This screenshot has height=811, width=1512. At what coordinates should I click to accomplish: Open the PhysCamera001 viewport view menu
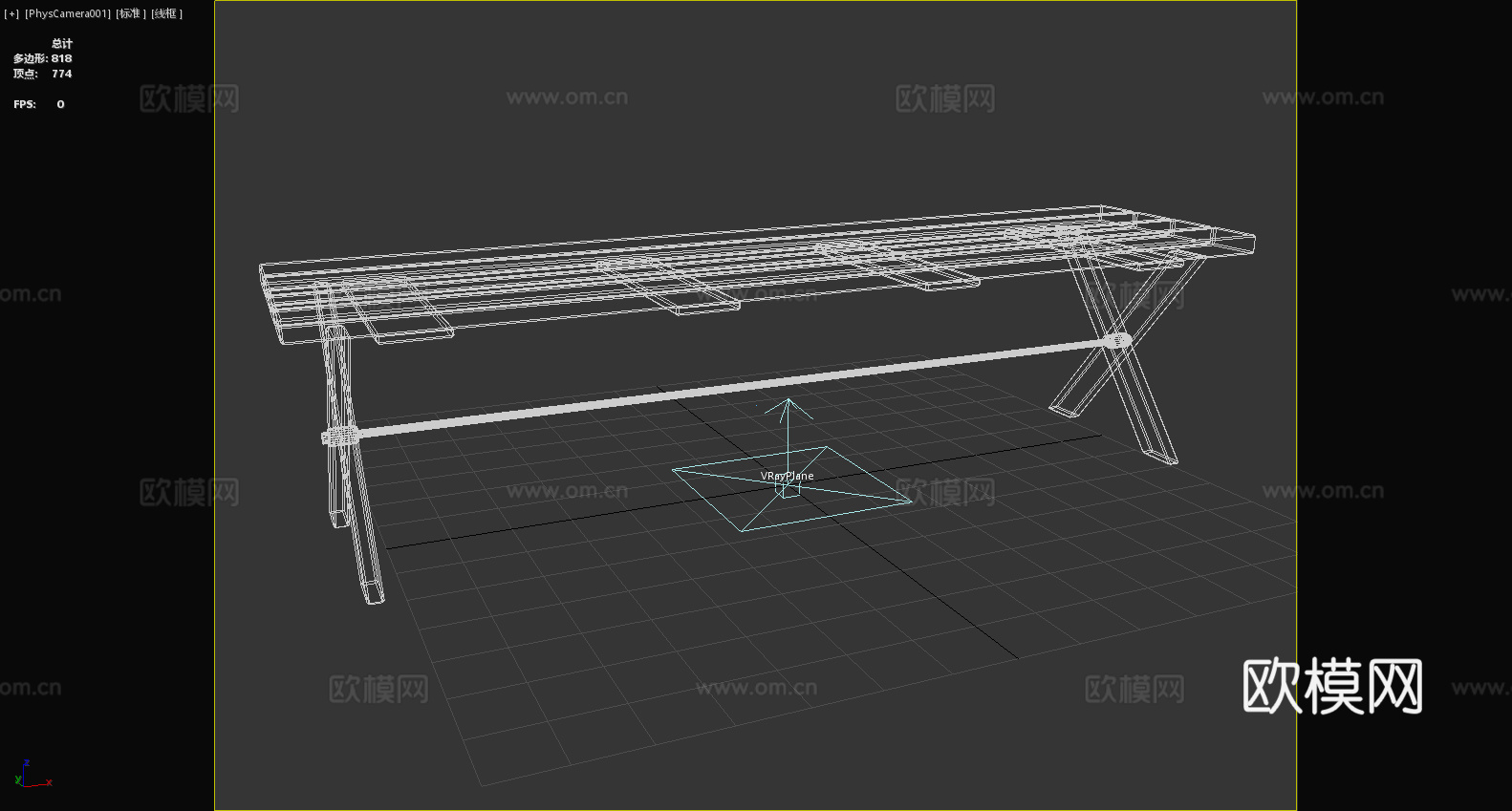click(x=68, y=13)
